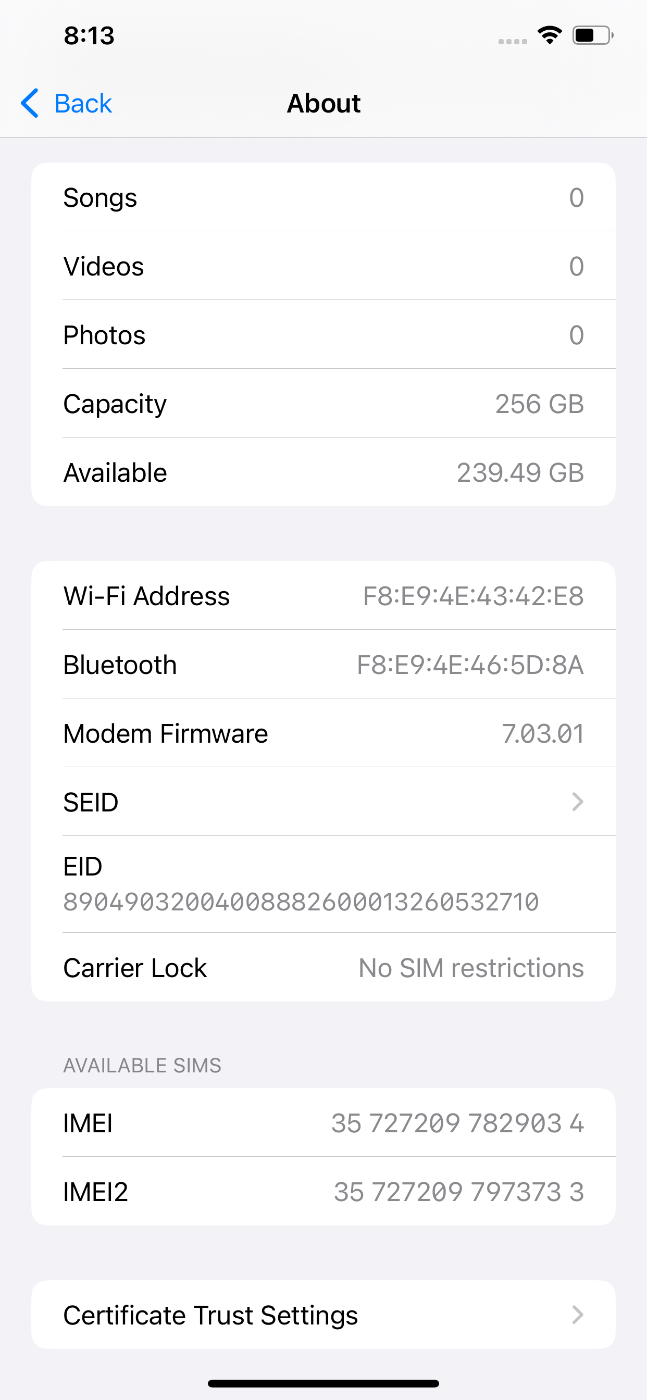Tap the battery status icon
647x1400 pixels.
pyautogui.click(x=592, y=36)
